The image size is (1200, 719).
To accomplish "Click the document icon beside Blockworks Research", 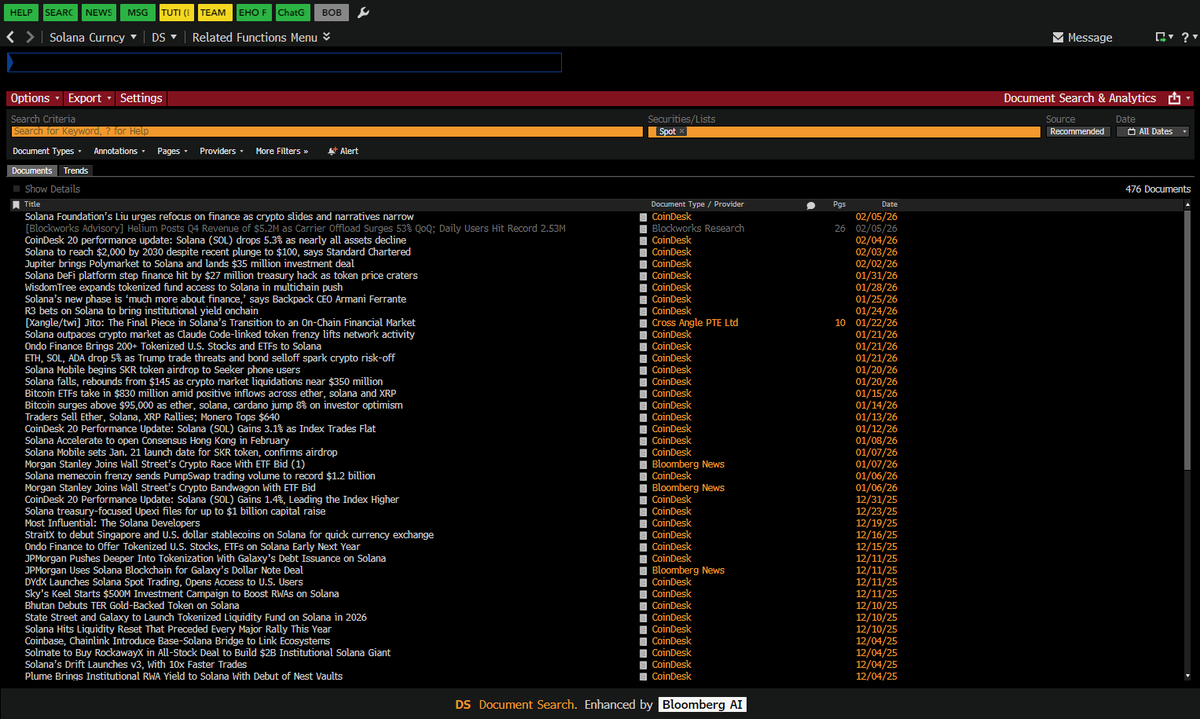I will [644, 228].
